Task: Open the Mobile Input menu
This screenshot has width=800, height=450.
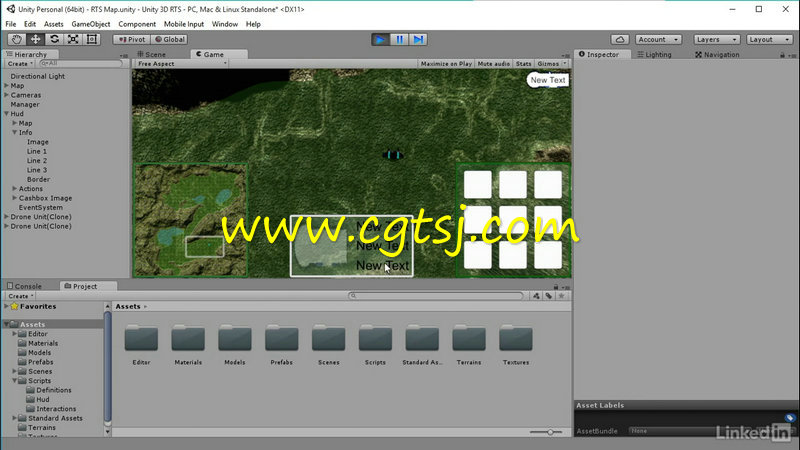Action: [x=184, y=24]
